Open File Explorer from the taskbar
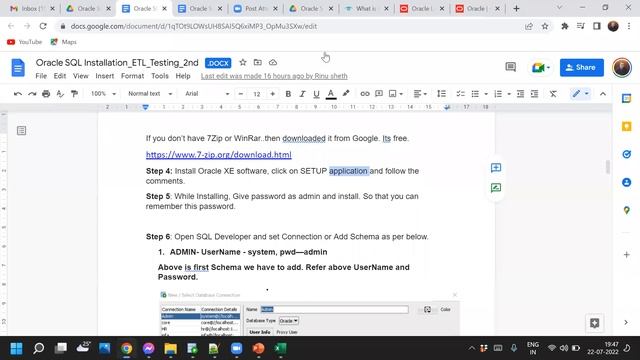The height and width of the screenshot is (360, 640). pyautogui.click(x=170, y=348)
